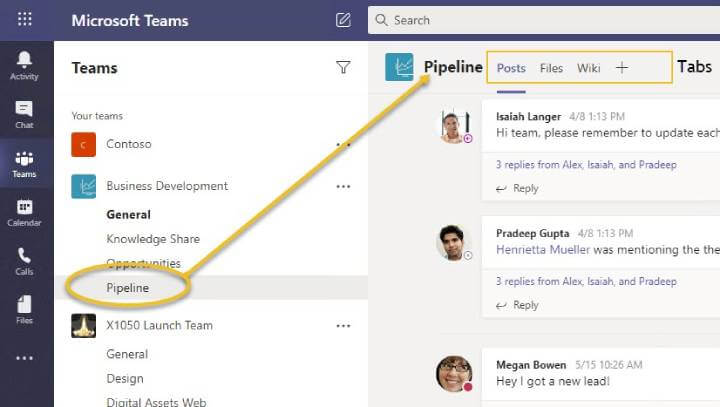
Task: Click the Henrietta Mueller mention
Action: click(x=543, y=249)
